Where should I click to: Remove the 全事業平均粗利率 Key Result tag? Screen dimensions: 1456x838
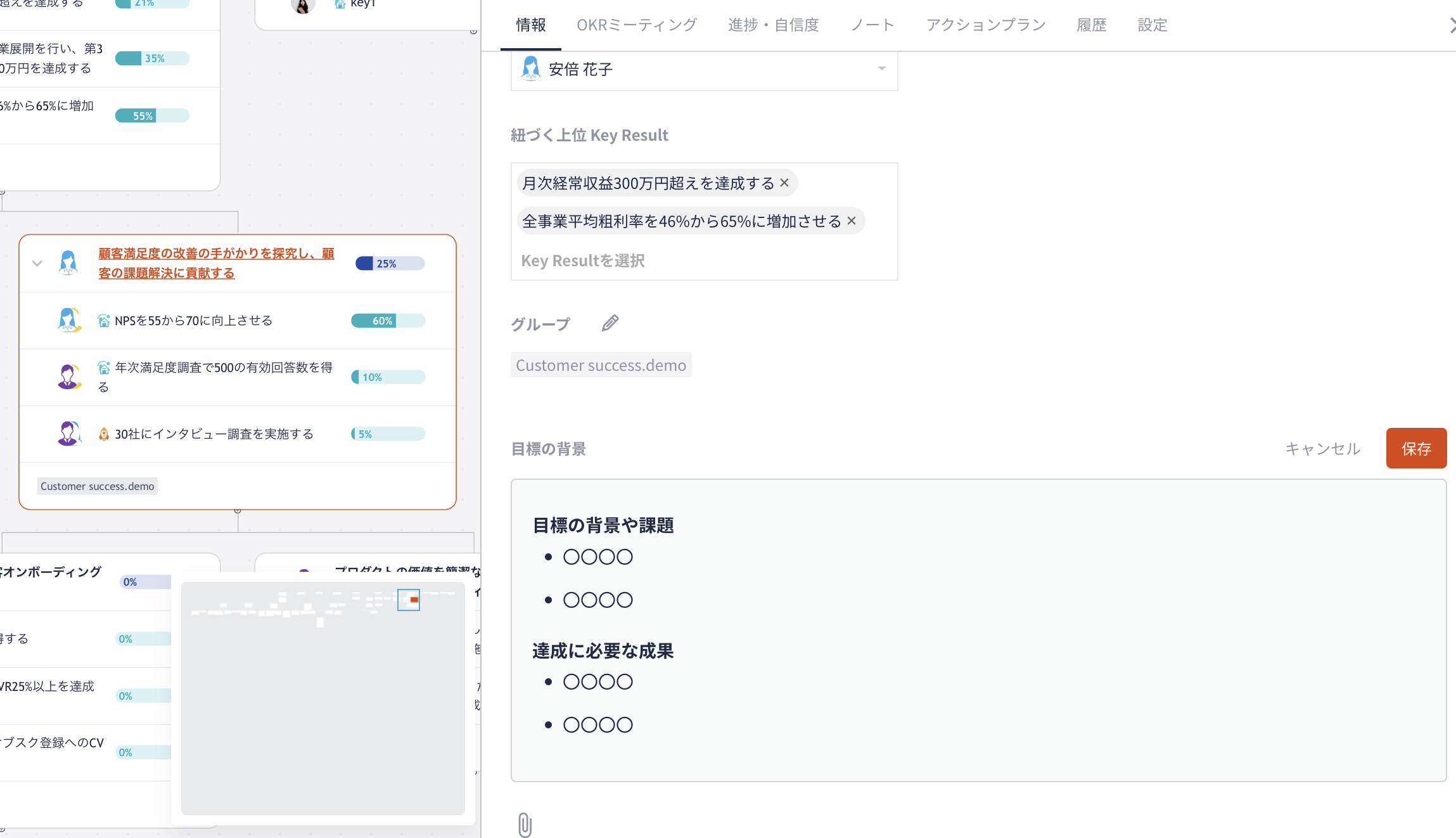click(852, 221)
